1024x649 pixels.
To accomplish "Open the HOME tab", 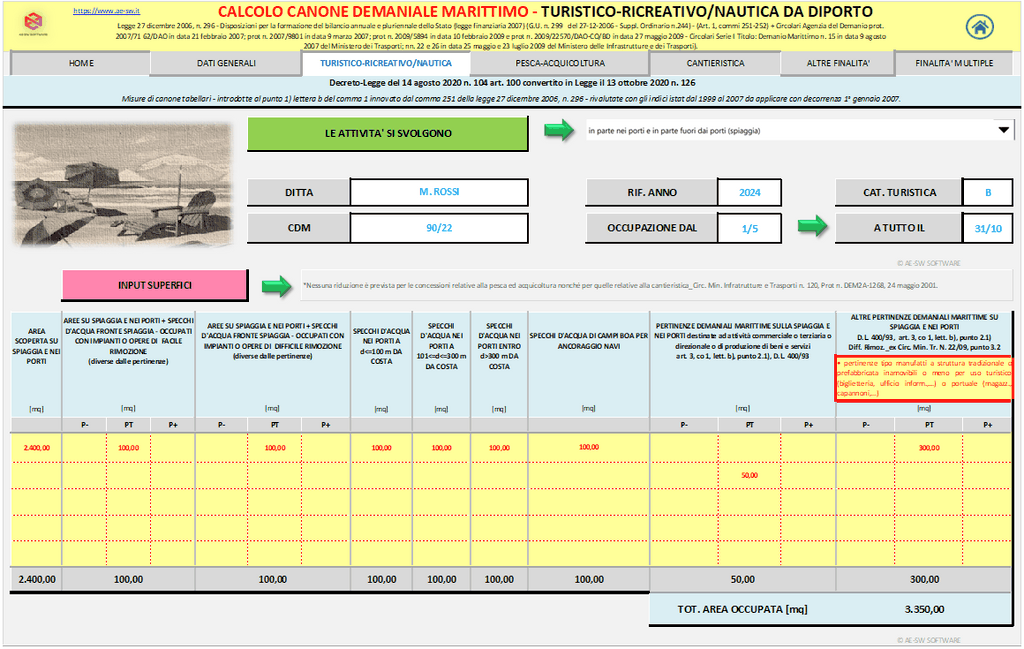I will point(81,63).
